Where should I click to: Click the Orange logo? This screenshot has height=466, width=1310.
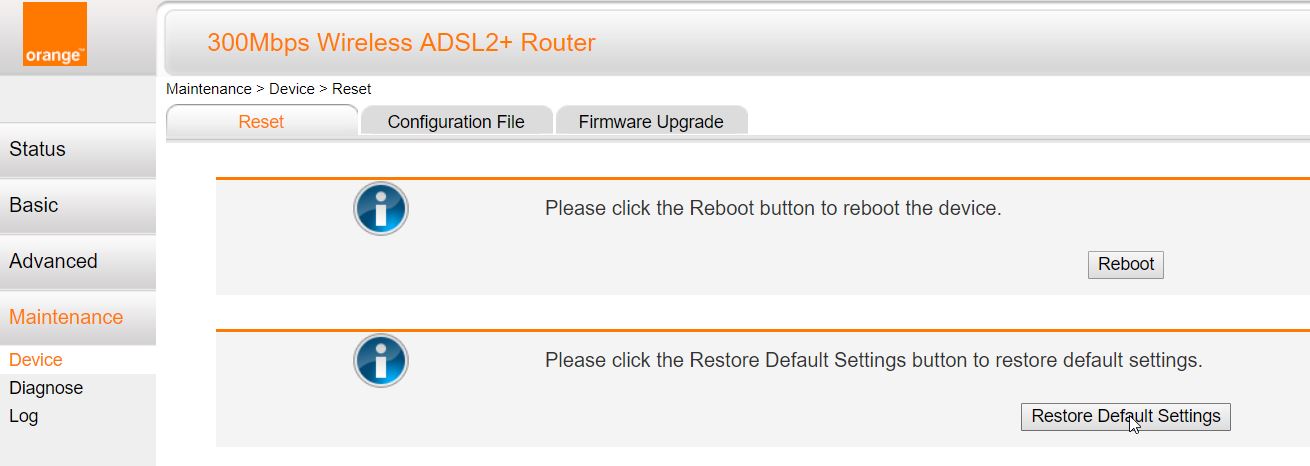[55, 35]
